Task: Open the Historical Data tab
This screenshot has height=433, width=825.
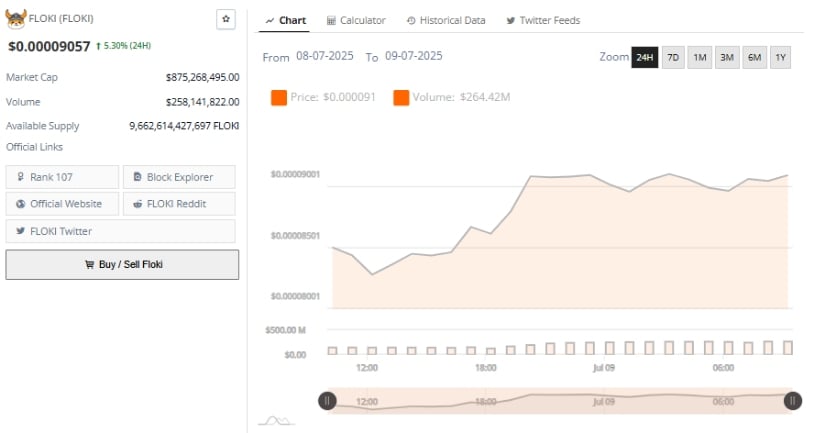Action: tap(446, 21)
